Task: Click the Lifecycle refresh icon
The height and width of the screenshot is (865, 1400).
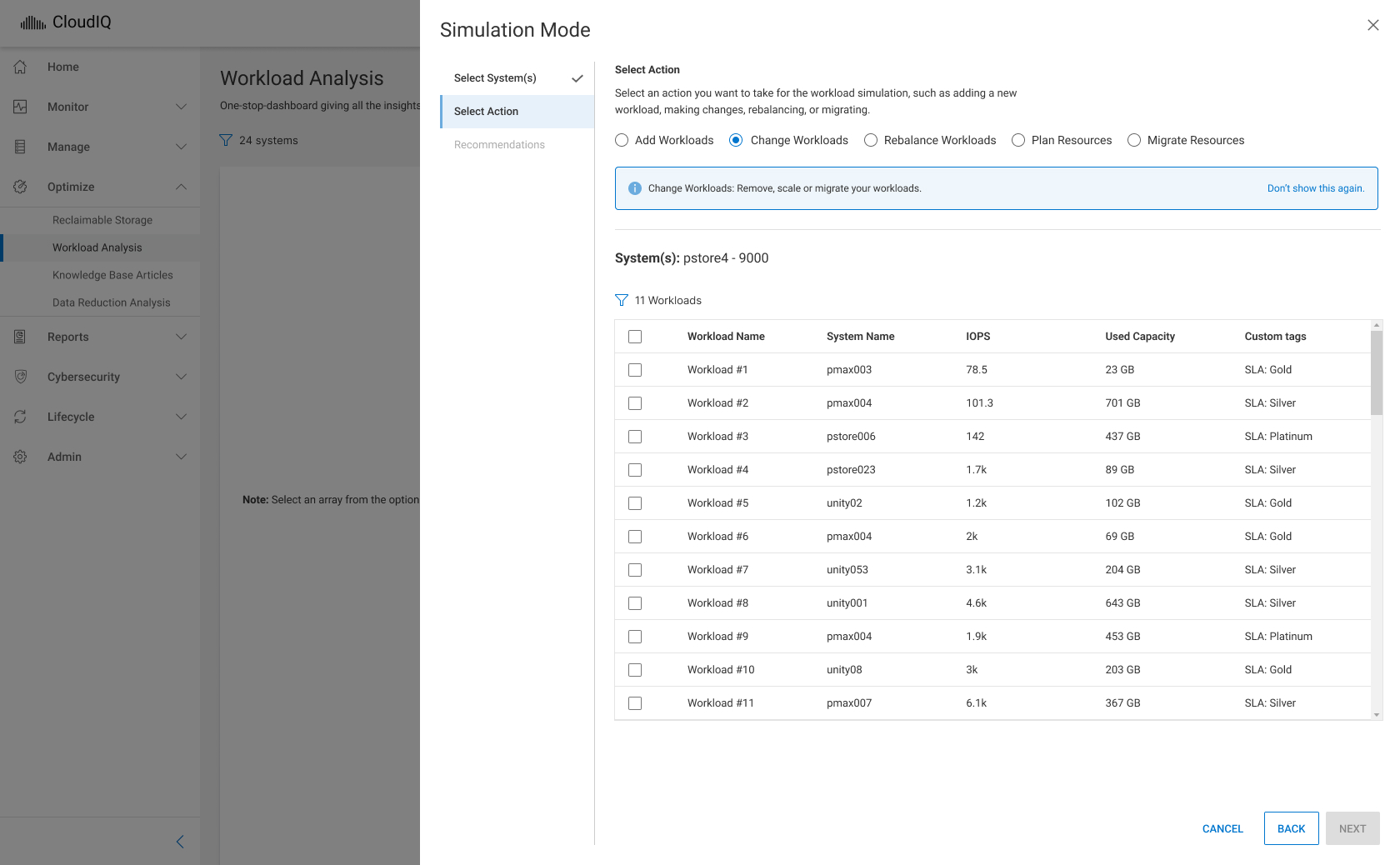Action: [21, 417]
